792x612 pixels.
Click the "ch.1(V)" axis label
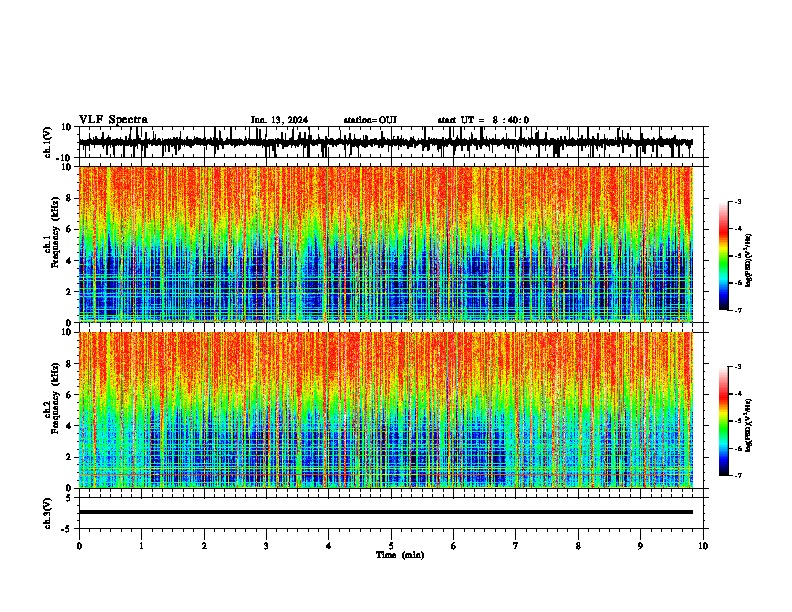tap(48, 142)
